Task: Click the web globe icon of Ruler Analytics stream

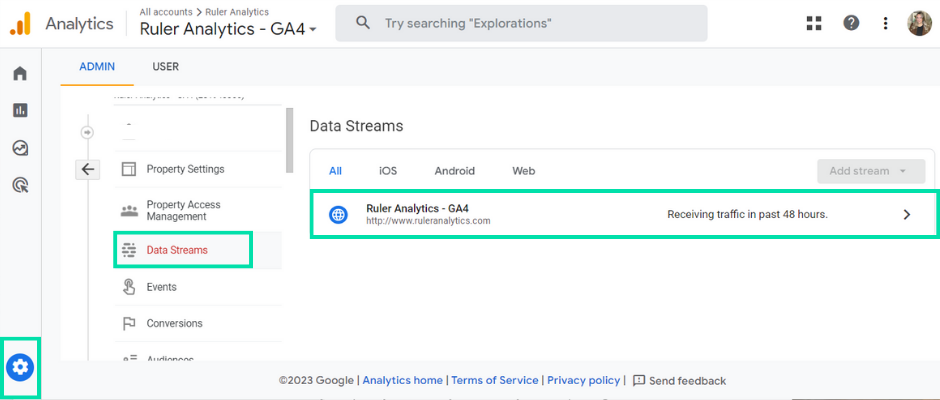Action: (x=339, y=215)
